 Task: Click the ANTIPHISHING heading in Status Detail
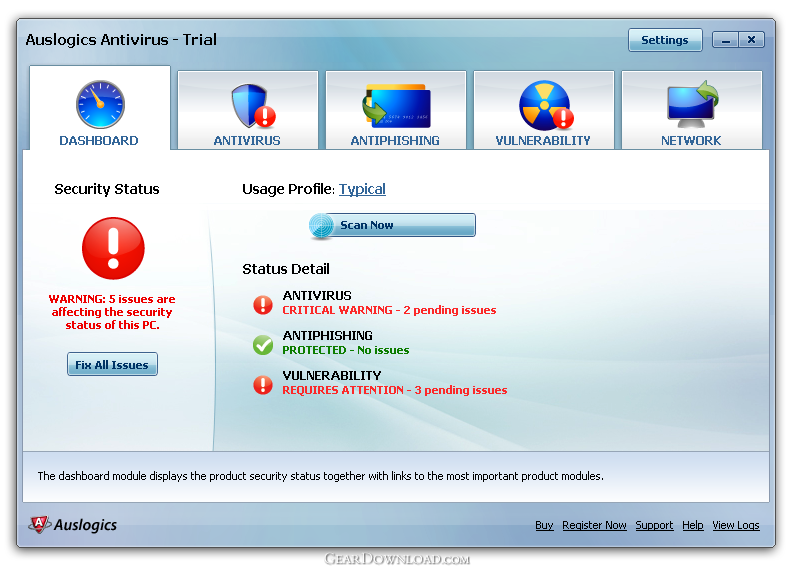tap(328, 336)
